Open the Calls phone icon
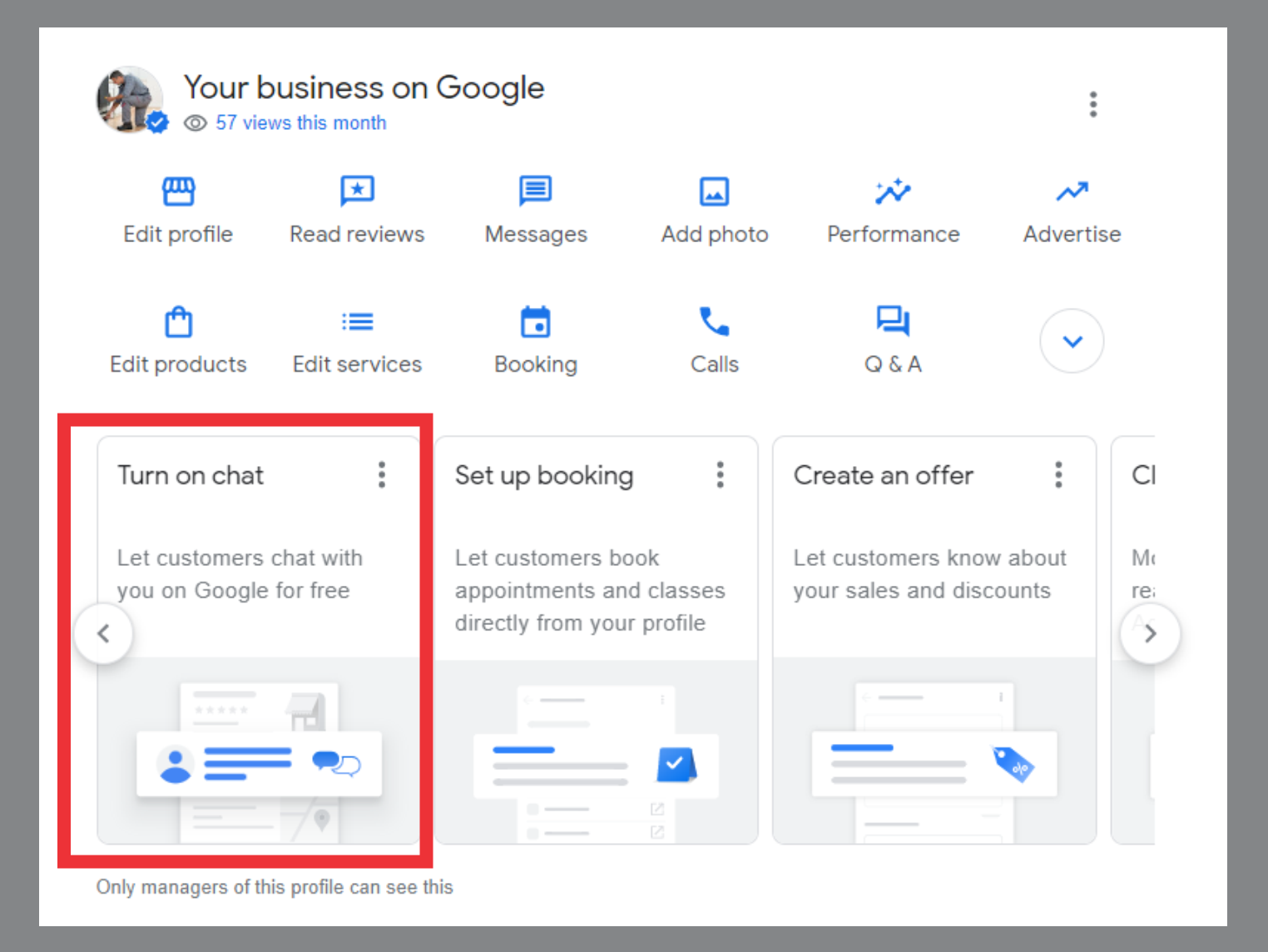The image size is (1268, 952). [x=714, y=321]
